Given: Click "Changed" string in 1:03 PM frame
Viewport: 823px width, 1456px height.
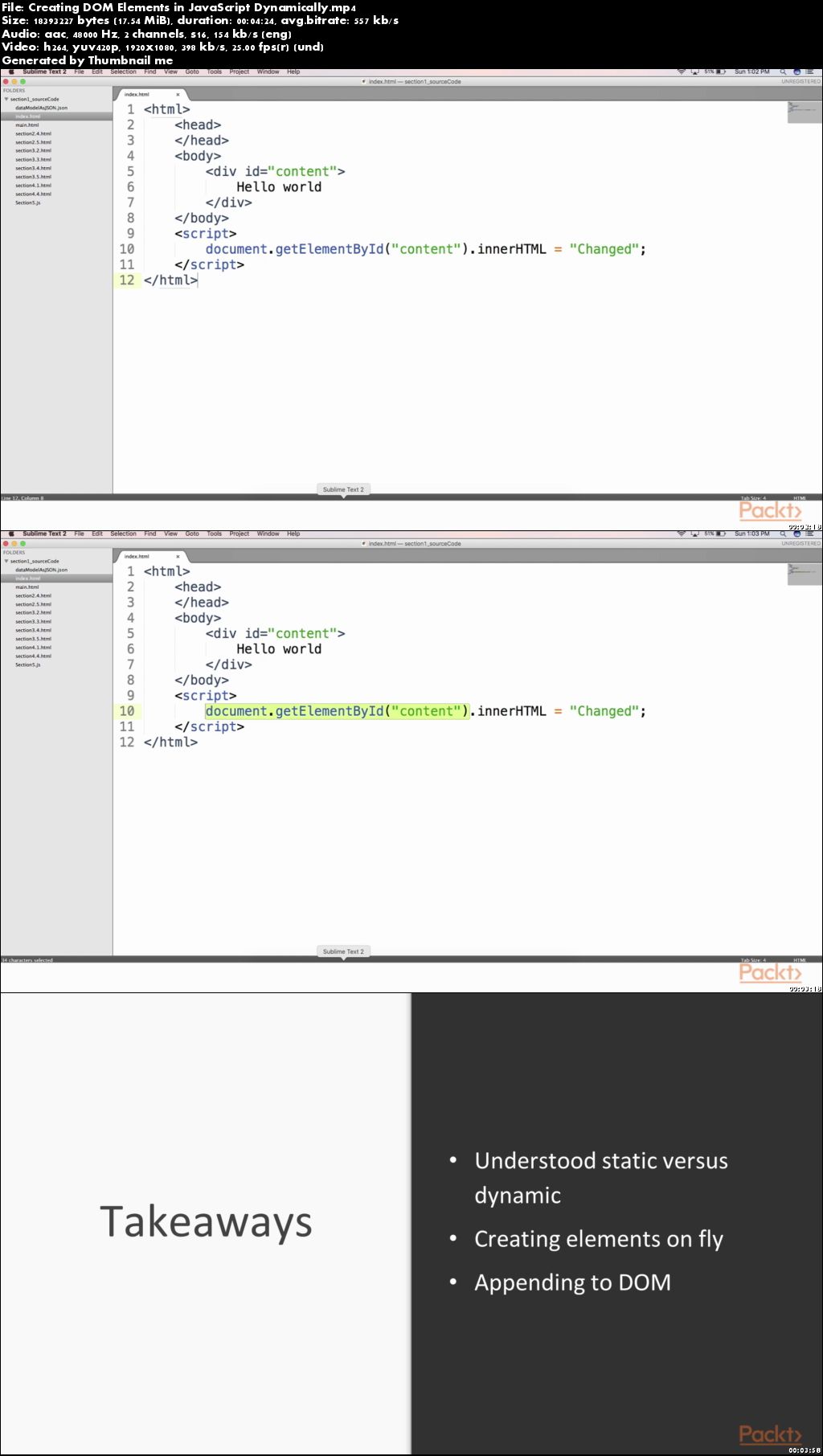Looking at the screenshot, I should click(604, 711).
